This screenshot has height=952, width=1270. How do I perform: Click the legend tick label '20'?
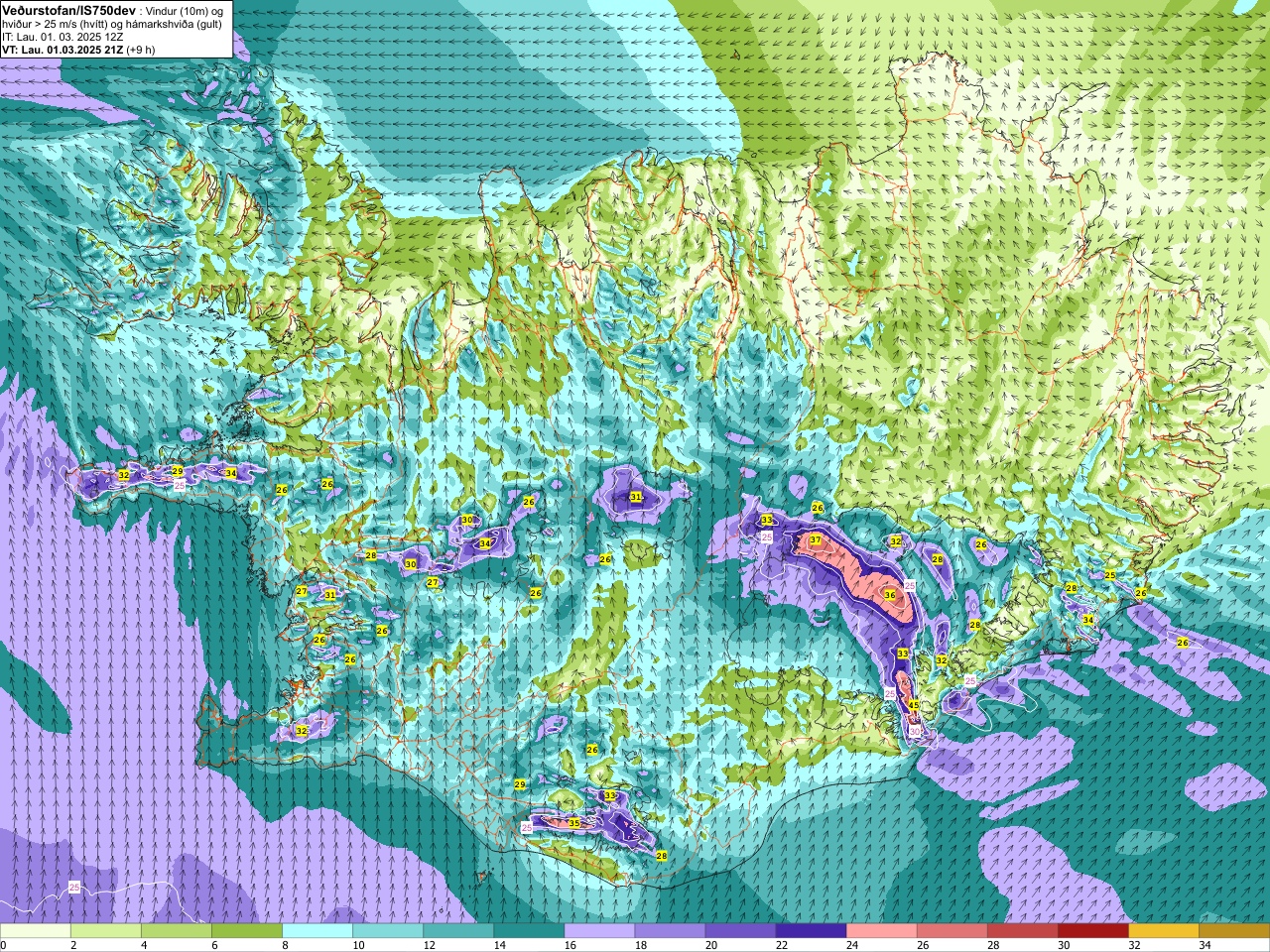tap(711, 945)
